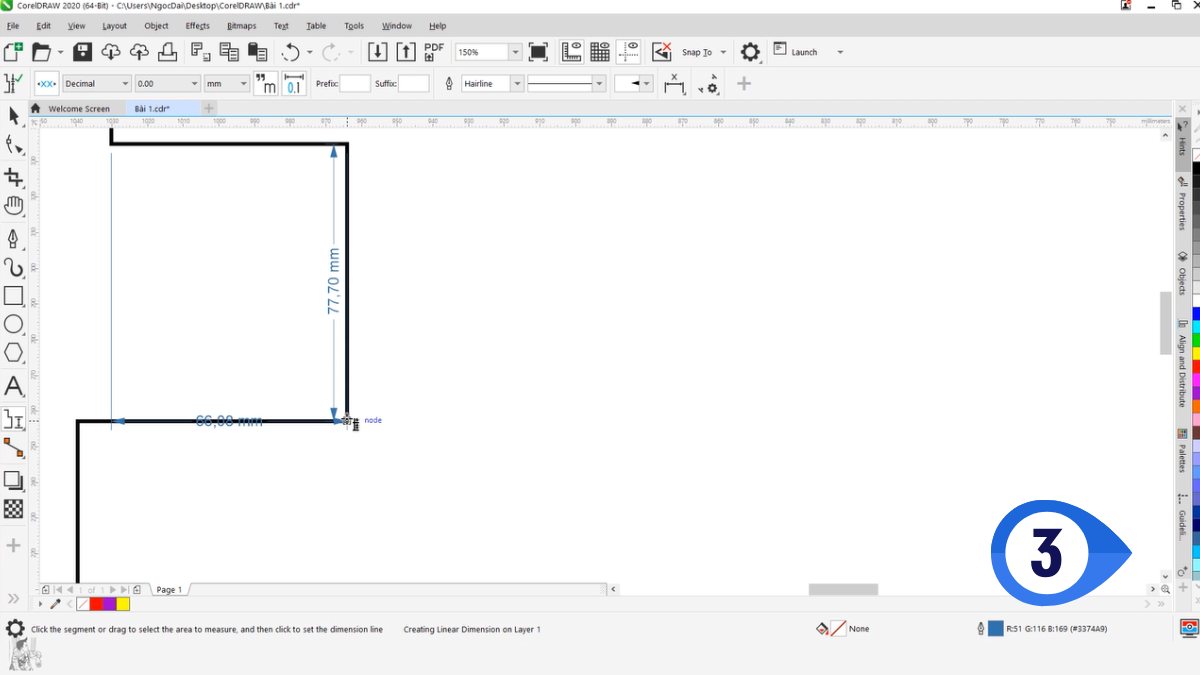Click the Prefix input field
Image resolution: width=1200 pixels, height=675 pixels.
point(355,84)
